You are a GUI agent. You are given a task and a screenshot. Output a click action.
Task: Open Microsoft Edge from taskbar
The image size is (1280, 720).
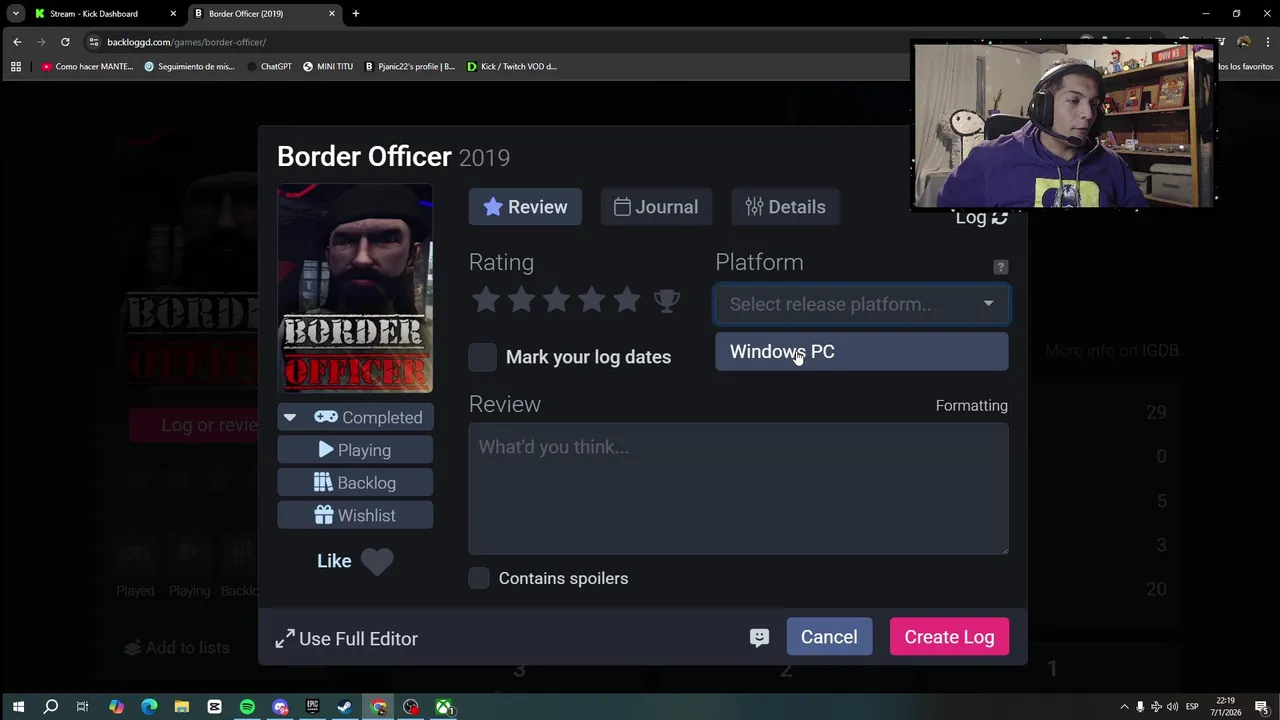pos(149,707)
